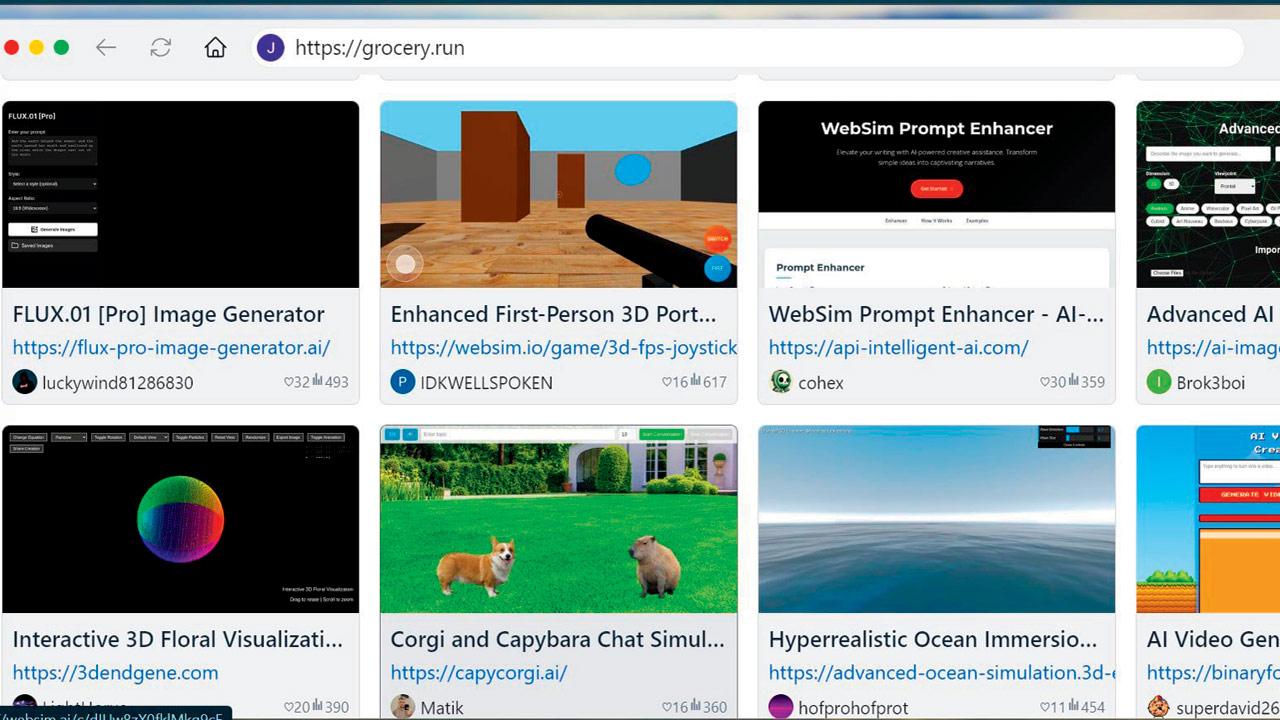
Task: Follow the api-intelligent-ai.com link
Action: click(898, 348)
